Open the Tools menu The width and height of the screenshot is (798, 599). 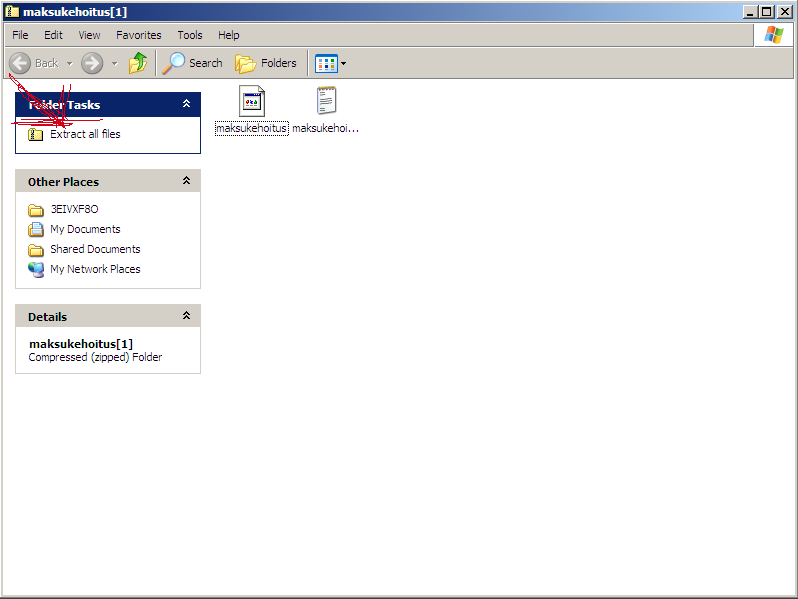click(x=190, y=35)
